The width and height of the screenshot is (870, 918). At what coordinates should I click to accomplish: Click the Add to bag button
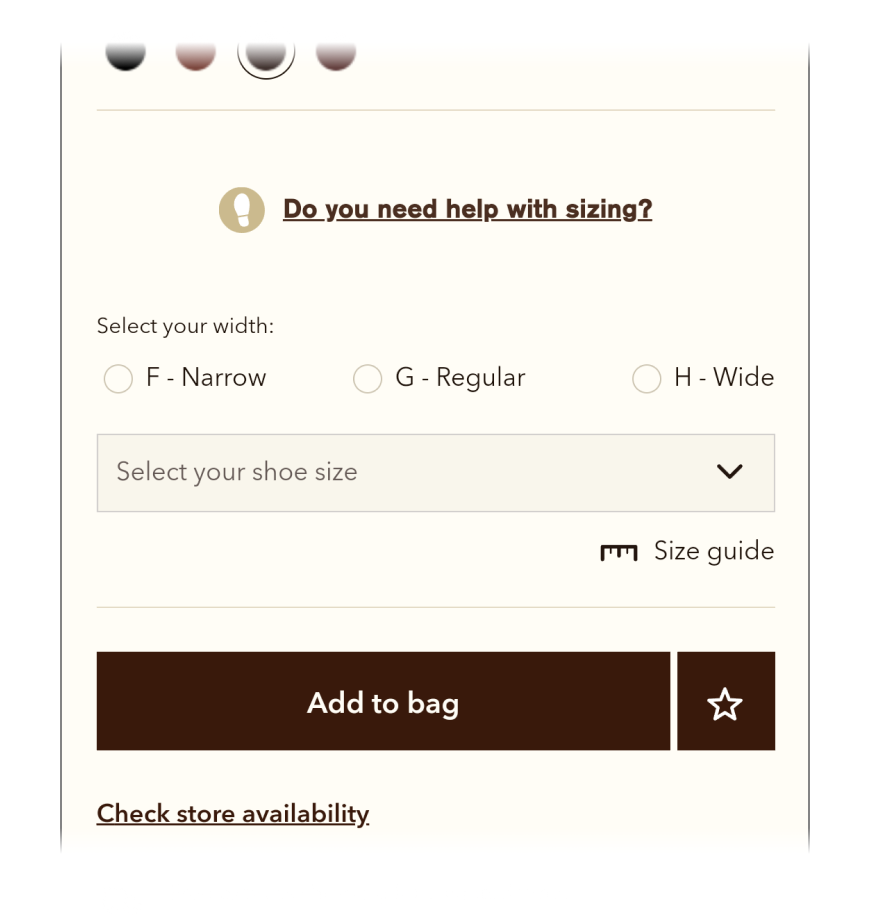pos(383,702)
